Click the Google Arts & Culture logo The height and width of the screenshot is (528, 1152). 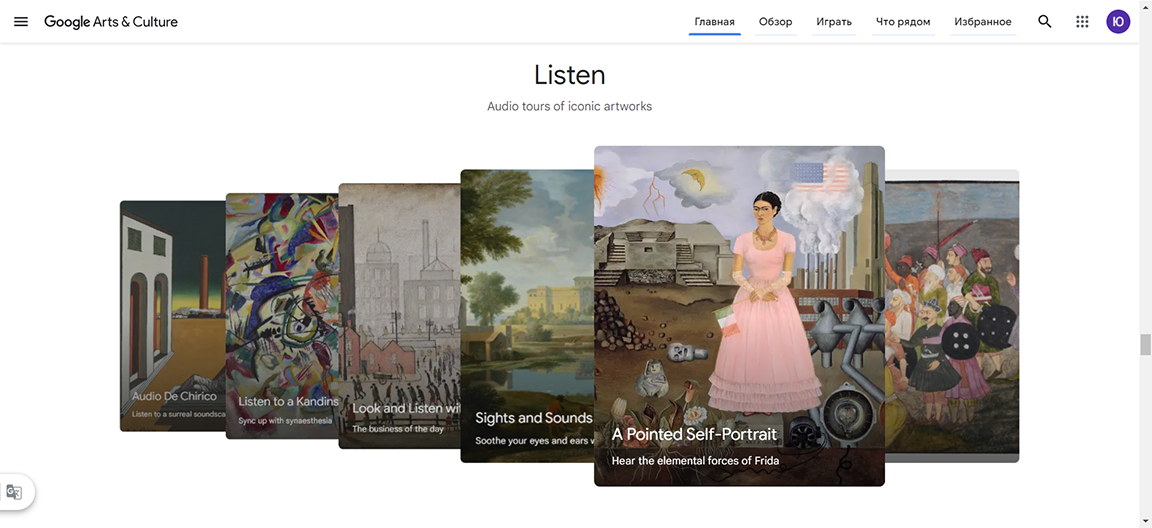point(111,21)
